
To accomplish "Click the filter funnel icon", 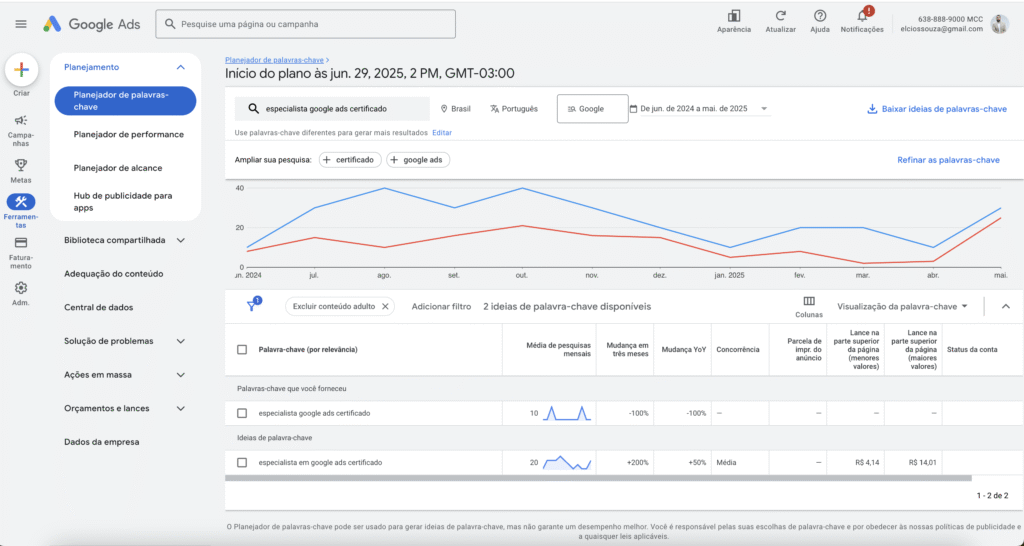I will point(251,306).
